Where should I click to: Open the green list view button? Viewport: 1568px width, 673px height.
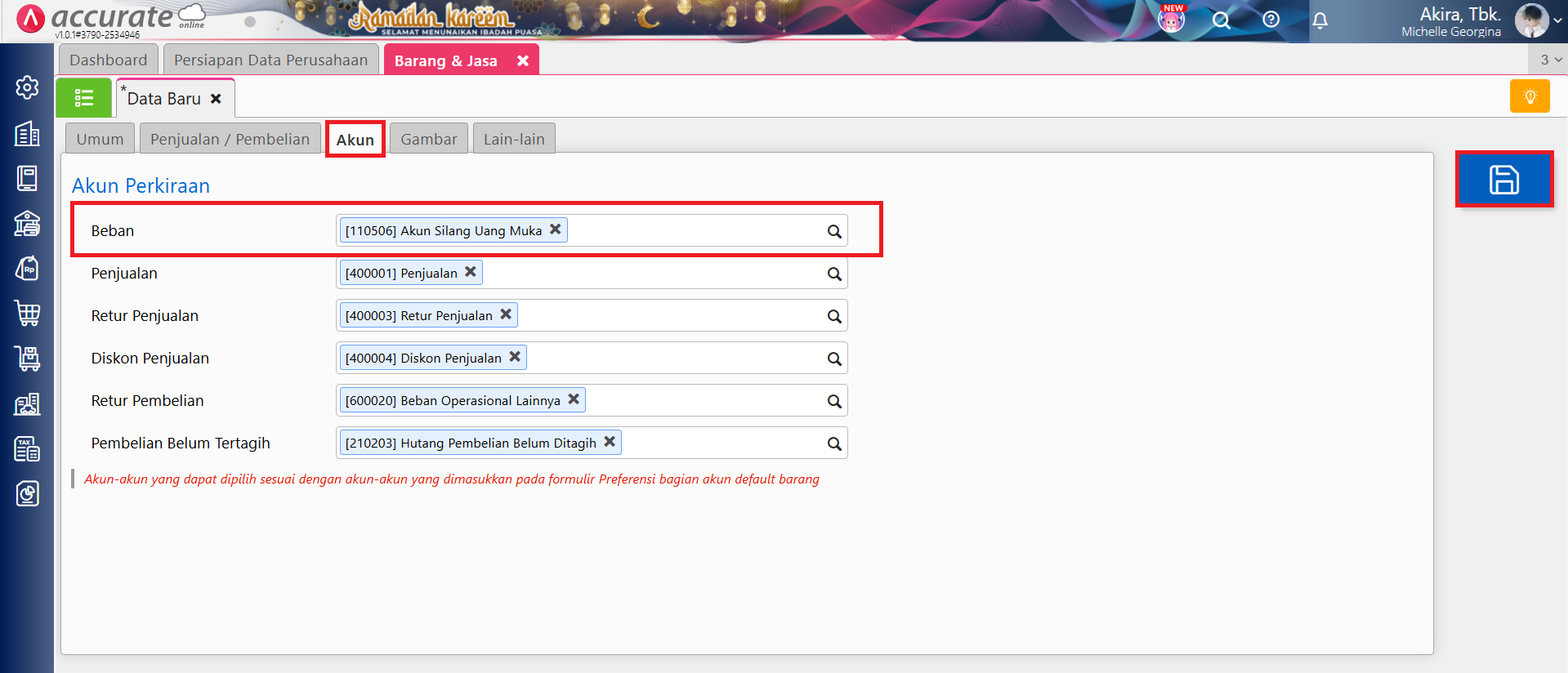pos(84,98)
